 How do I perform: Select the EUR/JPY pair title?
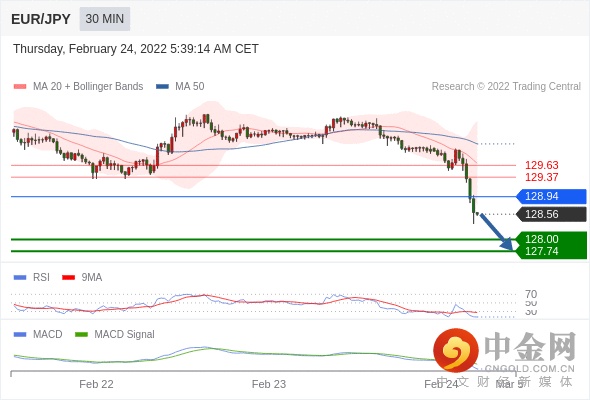41,19
